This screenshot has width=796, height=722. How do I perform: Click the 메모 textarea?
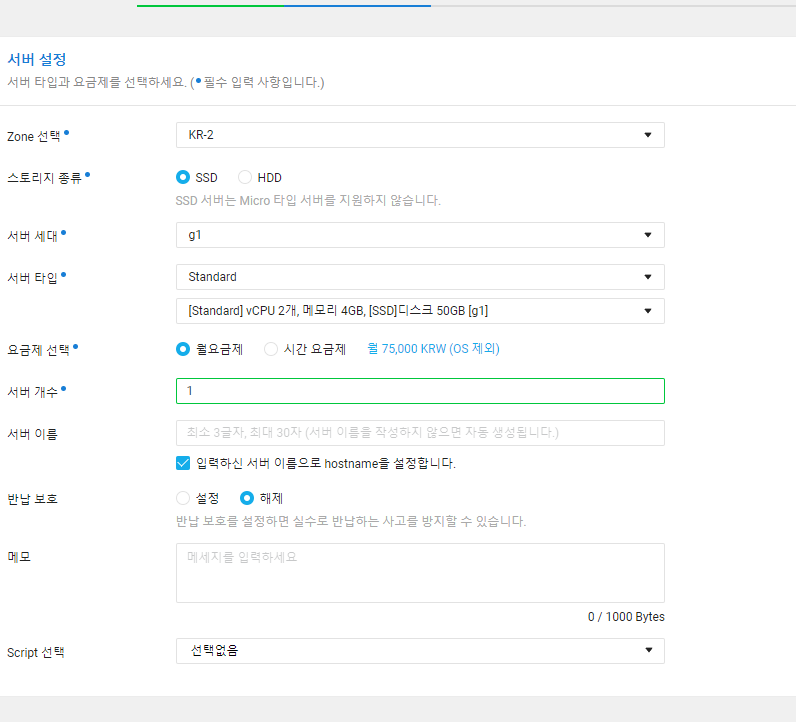tap(420, 573)
